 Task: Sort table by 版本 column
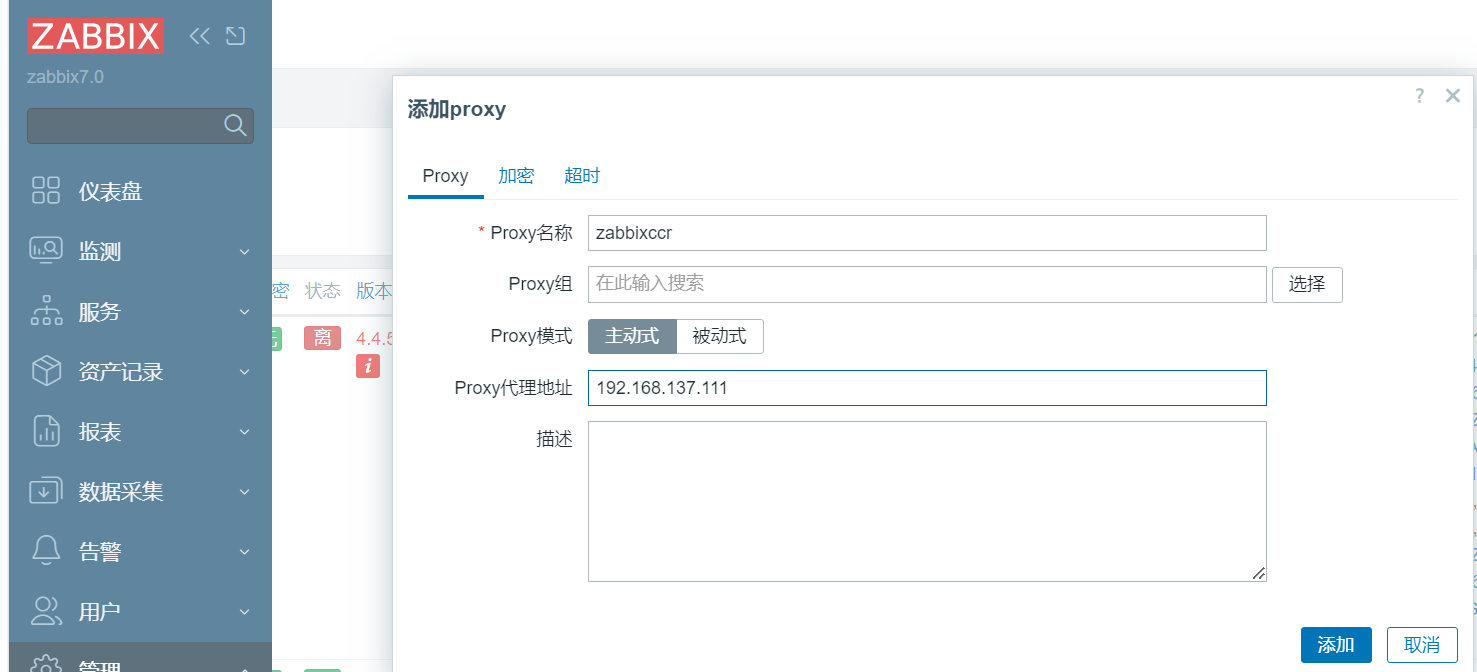pyautogui.click(x=374, y=291)
